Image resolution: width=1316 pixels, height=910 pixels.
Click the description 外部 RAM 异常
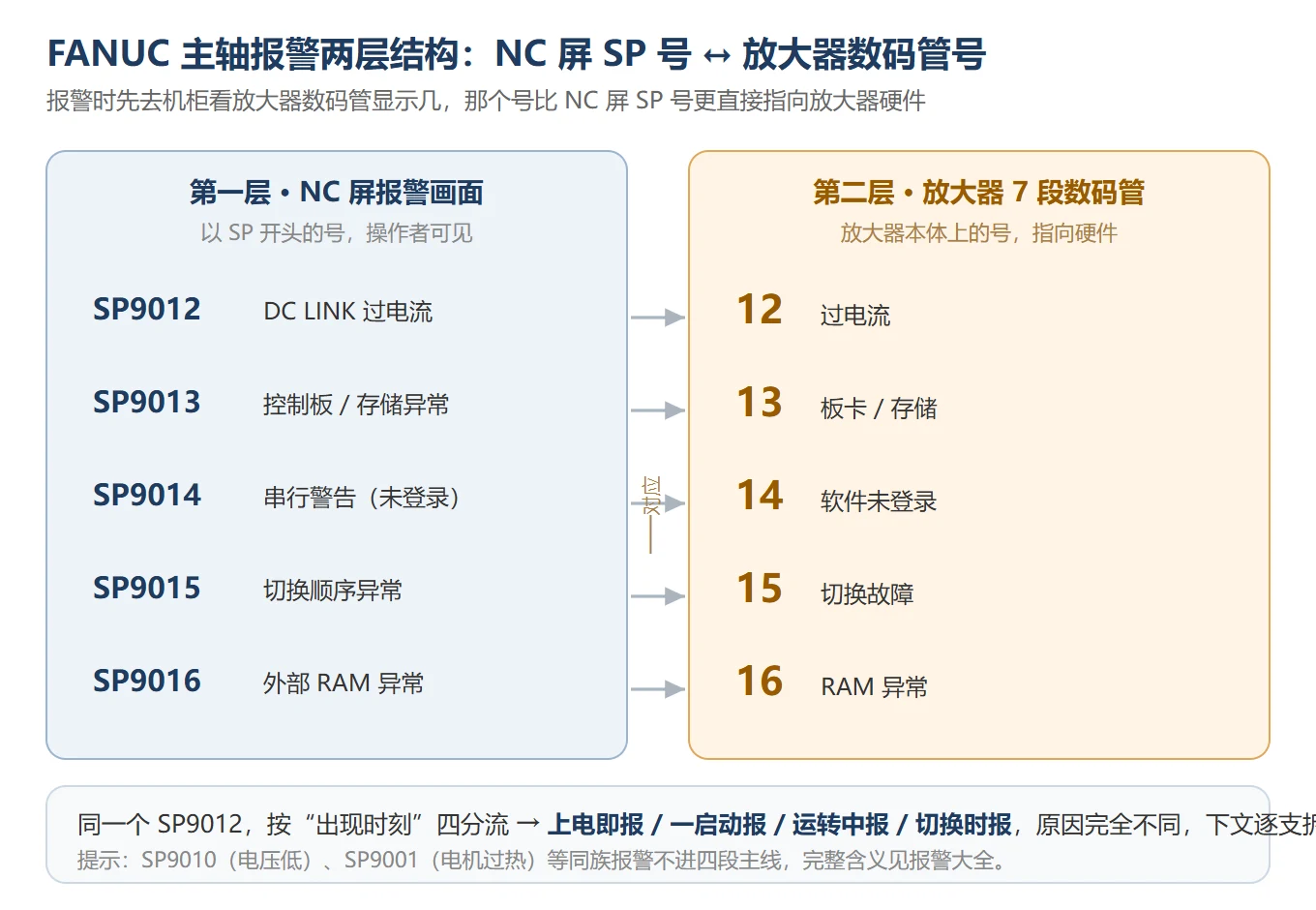344,683
